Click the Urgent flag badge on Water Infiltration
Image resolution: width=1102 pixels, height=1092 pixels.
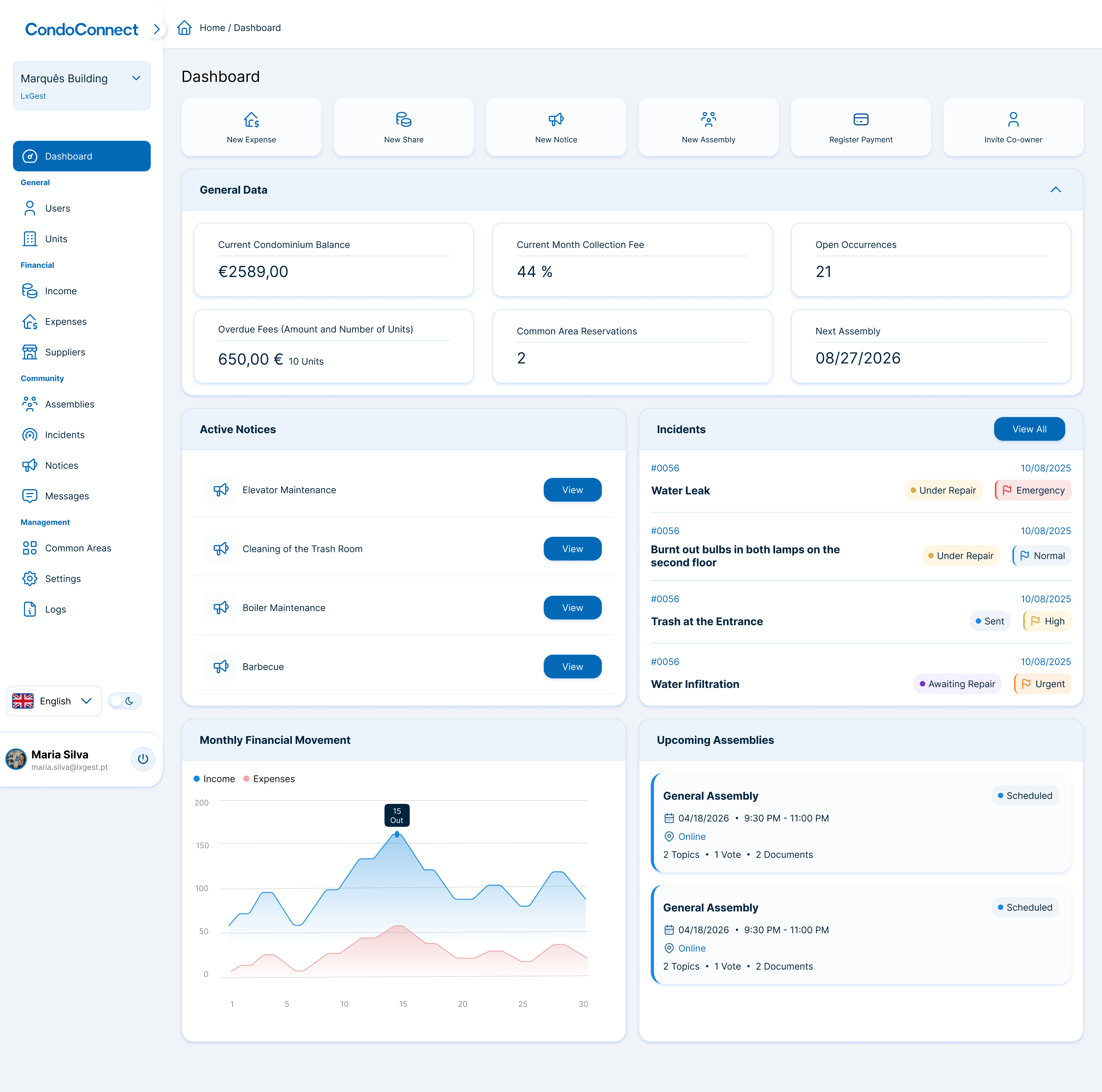click(x=1043, y=684)
